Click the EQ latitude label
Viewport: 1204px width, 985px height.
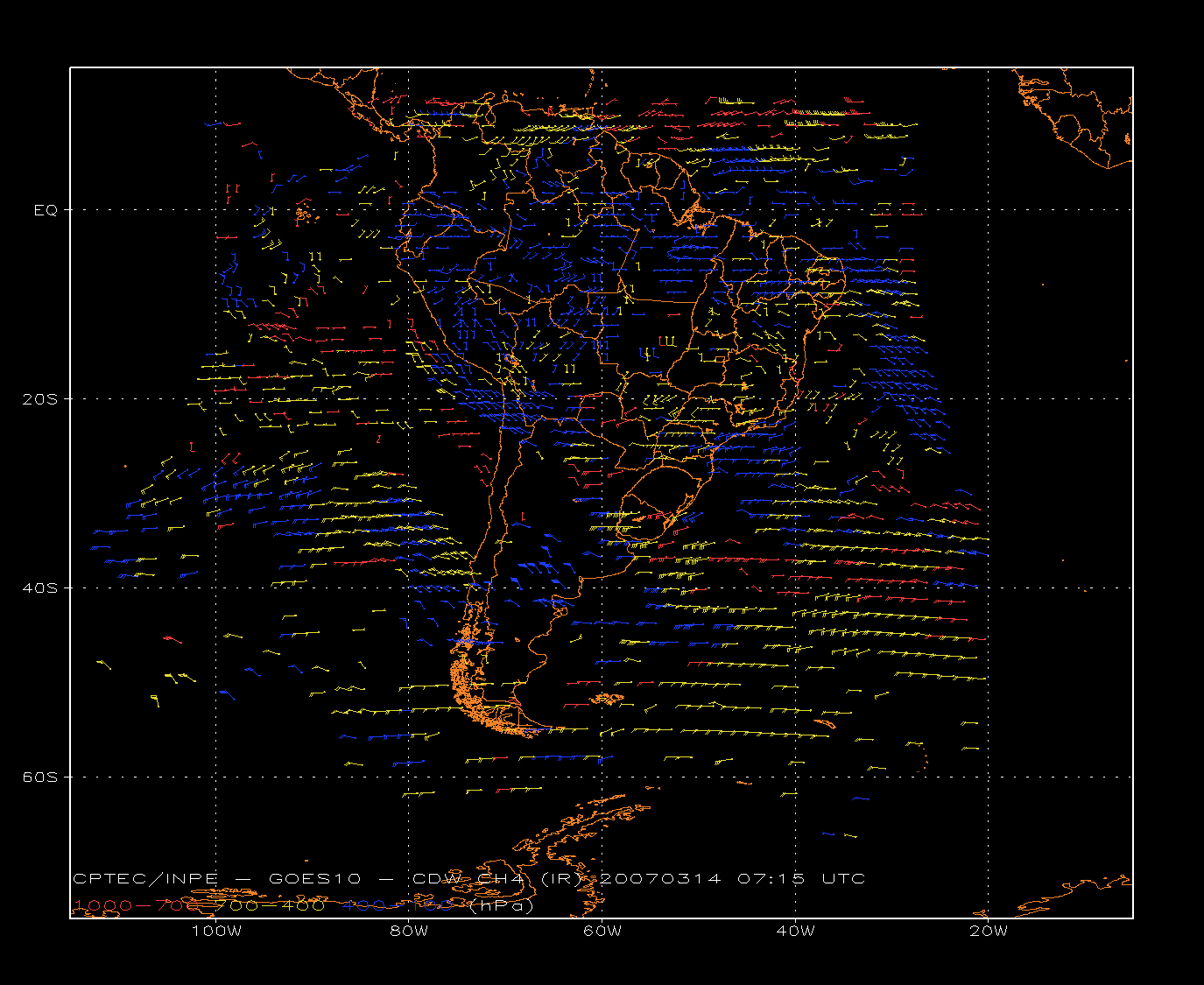(46, 210)
